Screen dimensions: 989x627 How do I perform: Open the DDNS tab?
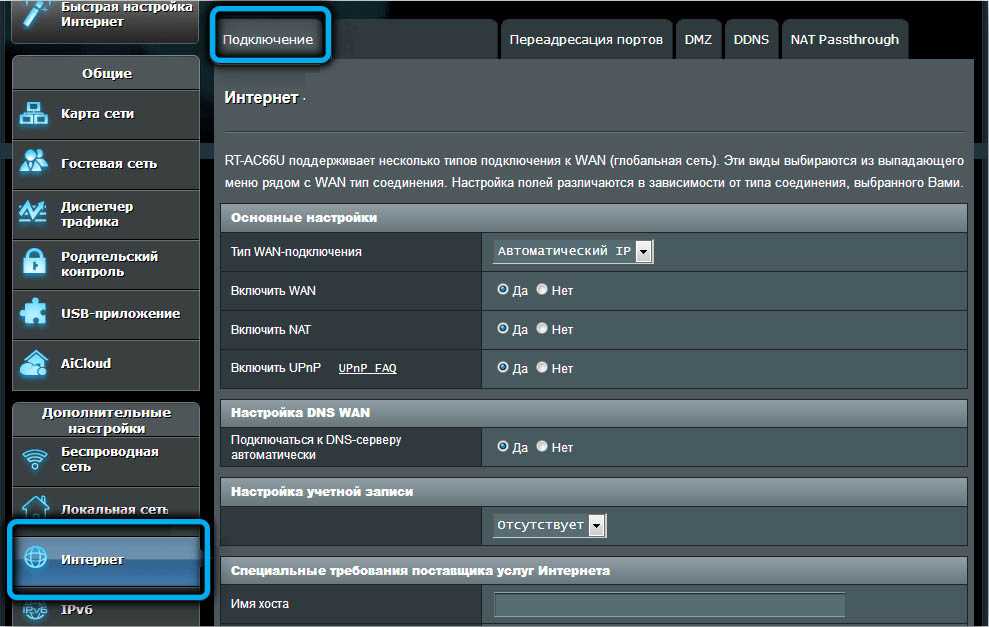[x=751, y=40]
